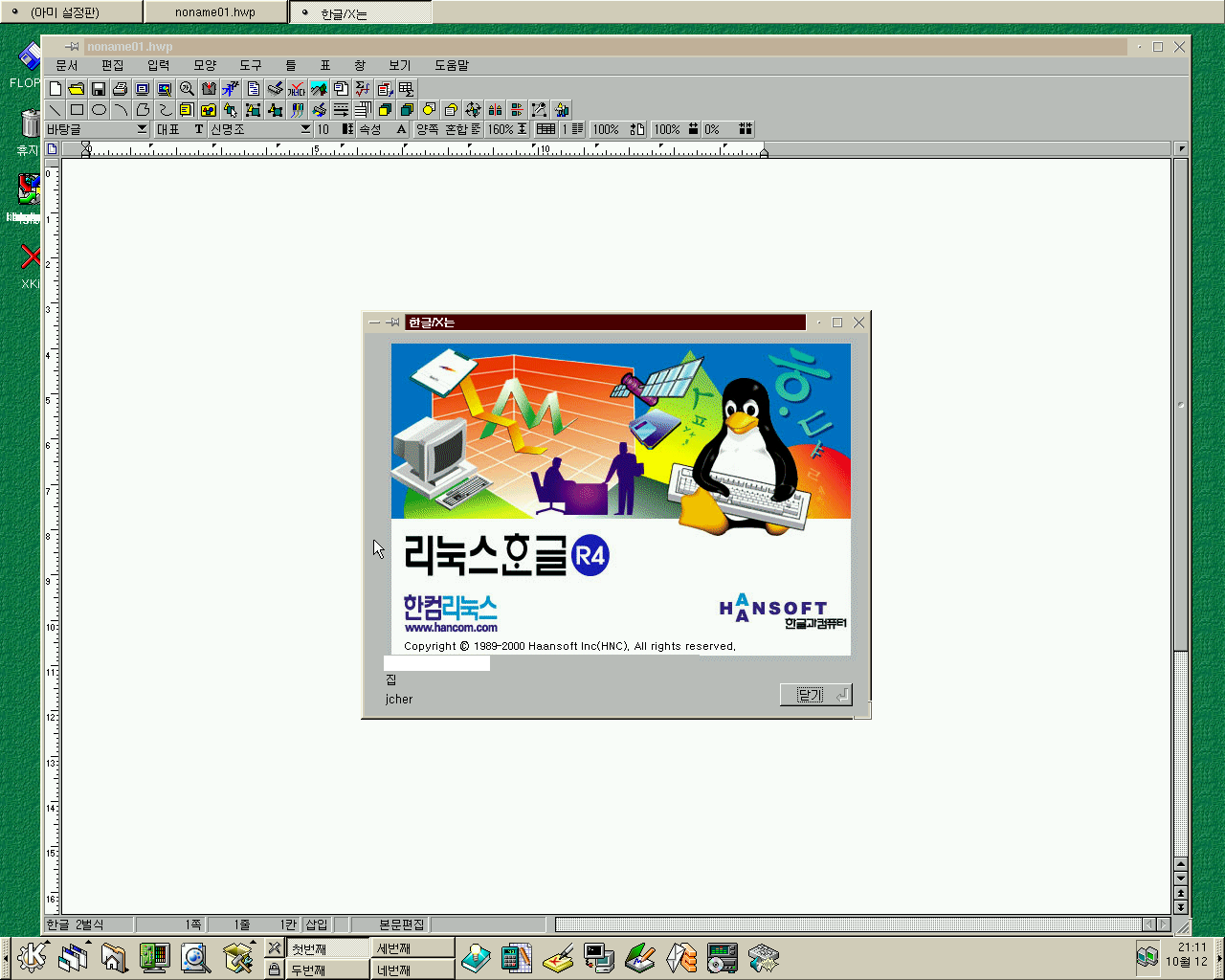Click the rotate object icon
The width and height of the screenshot is (1225, 980).
(473, 109)
